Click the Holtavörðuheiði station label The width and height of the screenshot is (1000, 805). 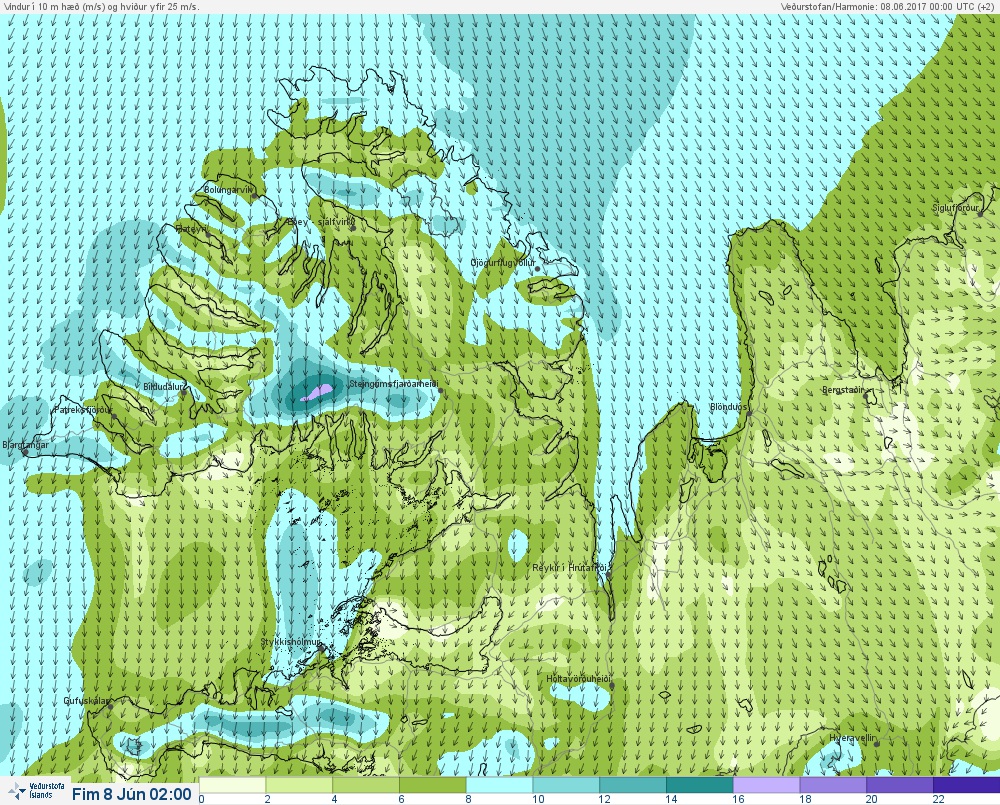[578, 679]
